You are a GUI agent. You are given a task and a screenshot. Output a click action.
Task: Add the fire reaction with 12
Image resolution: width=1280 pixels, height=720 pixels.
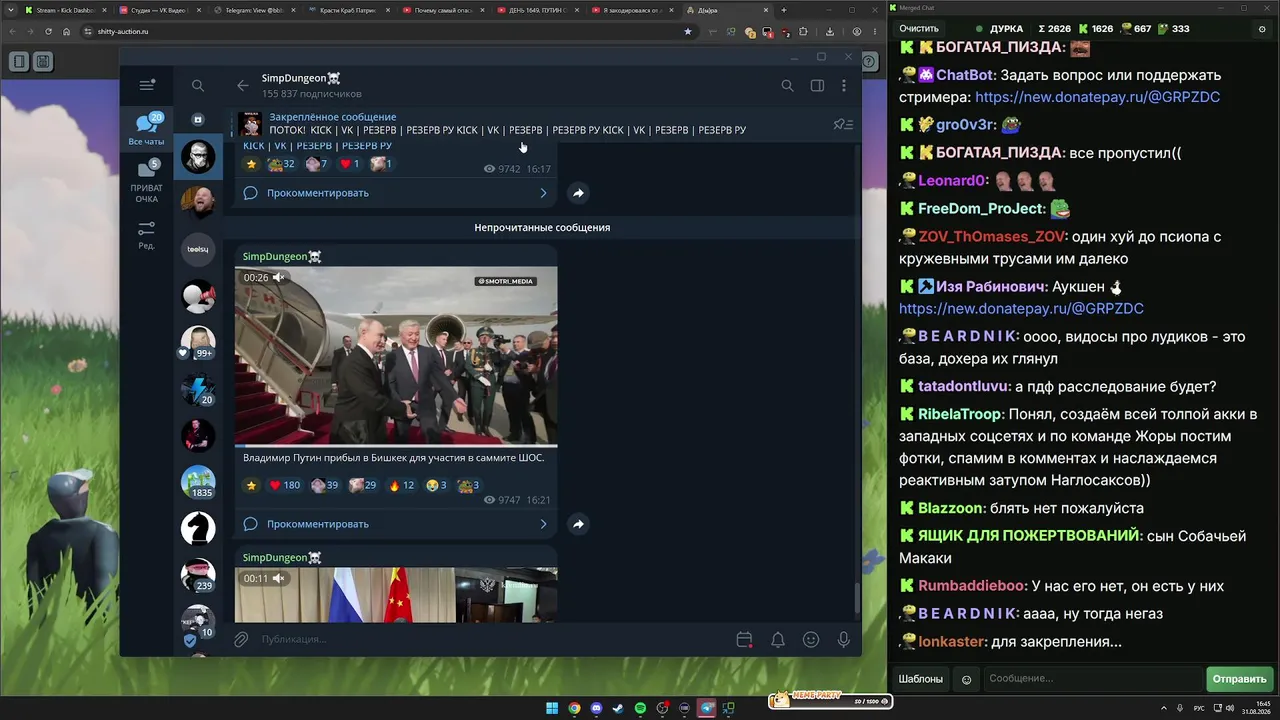[x=401, y=485]
